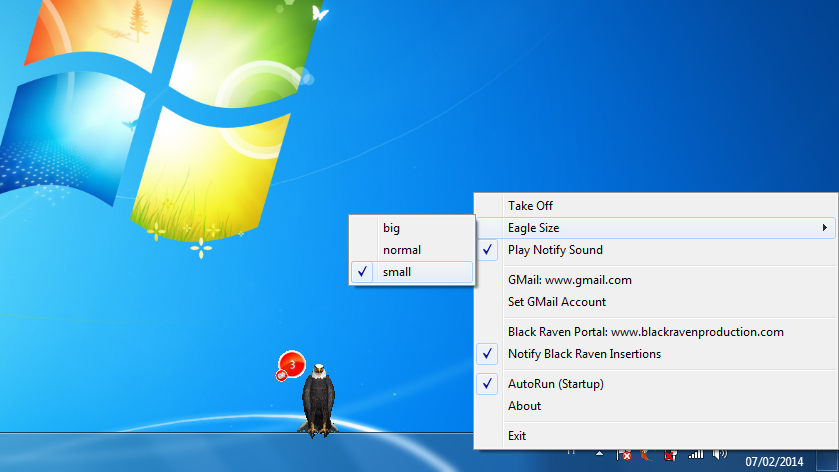Toggle Play Notify Sound option
Screen dimensions: 839x472
point(655,249)
